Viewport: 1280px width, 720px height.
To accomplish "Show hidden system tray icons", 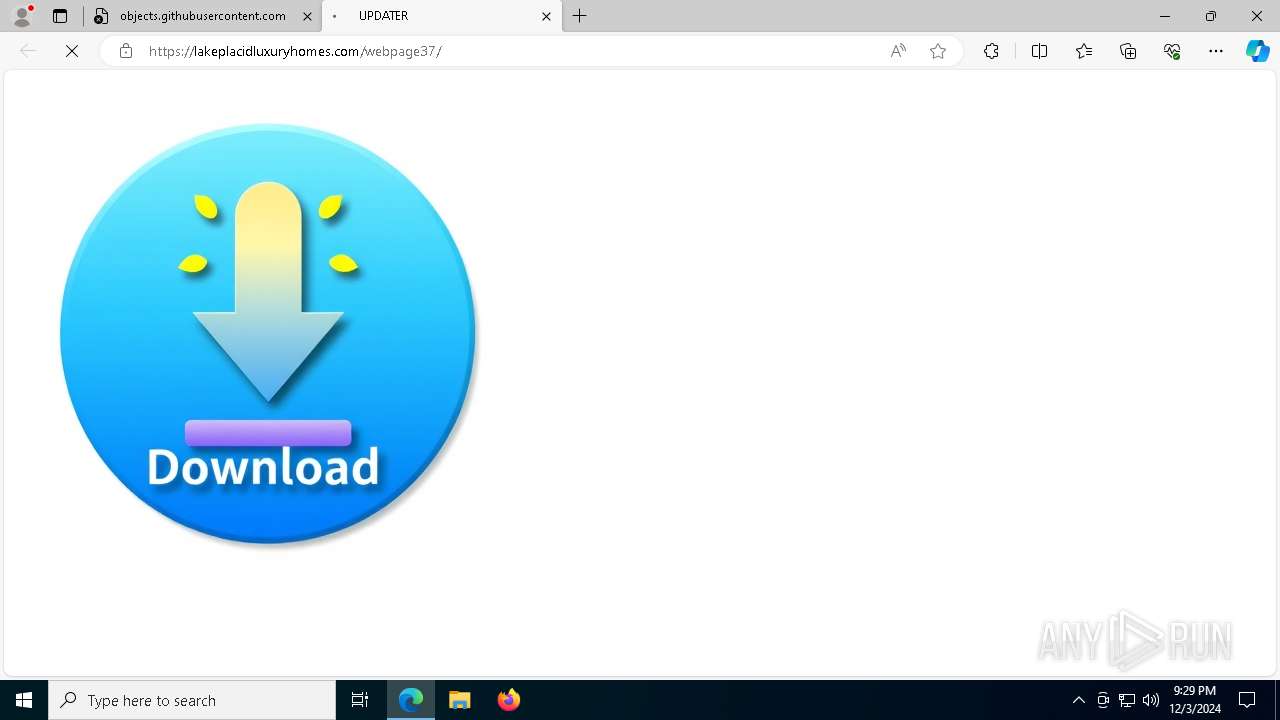I will point(1078,700).
